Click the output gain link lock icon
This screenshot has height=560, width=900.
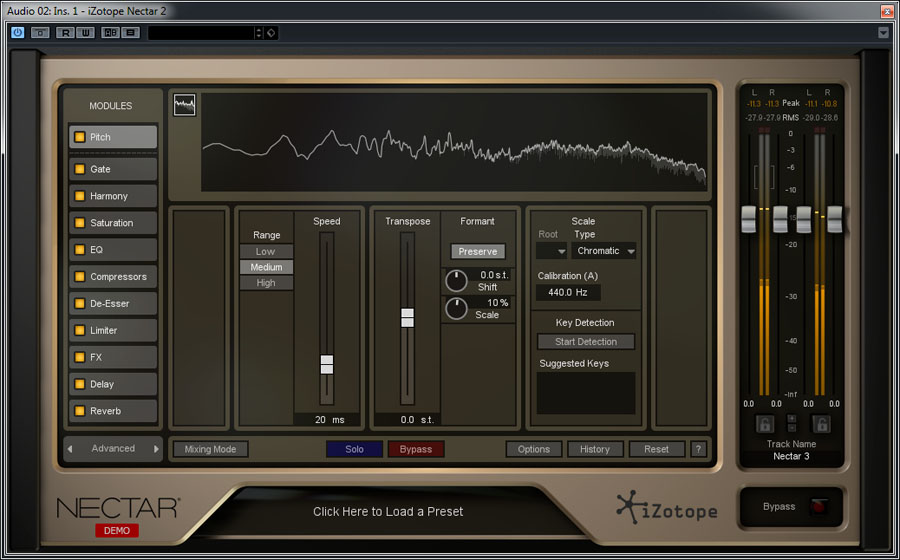[x=821, y=424]
